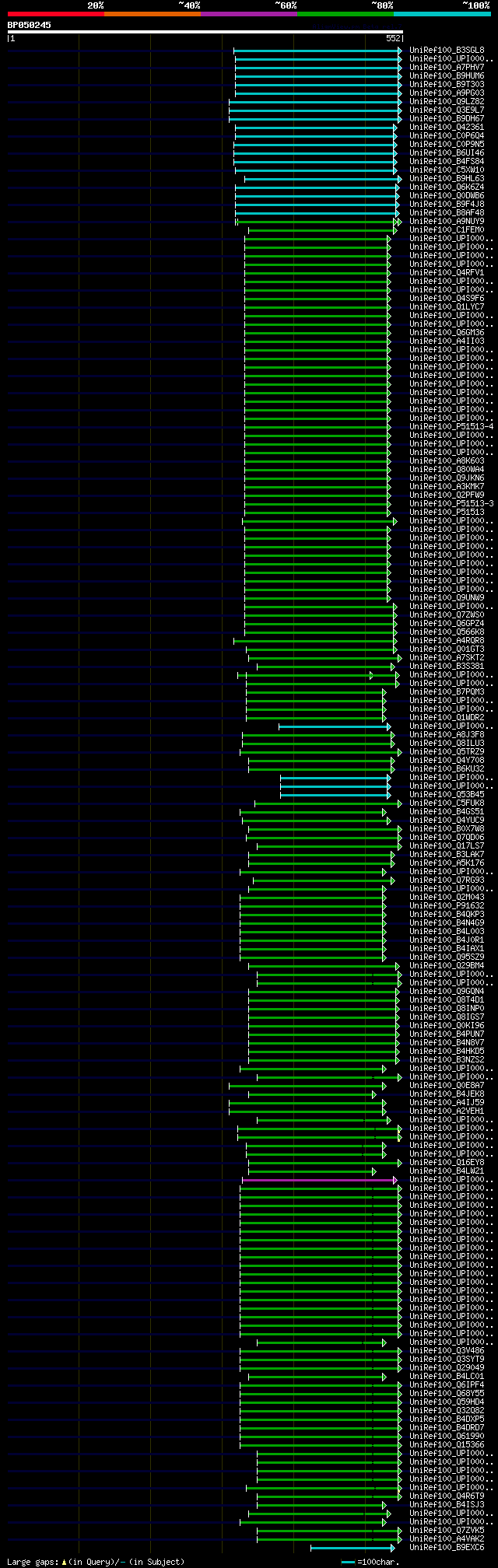Click the red 20% identity legend segment
Image resolution: width=498 pixels, height=1568 pixels.
point(55,14)
